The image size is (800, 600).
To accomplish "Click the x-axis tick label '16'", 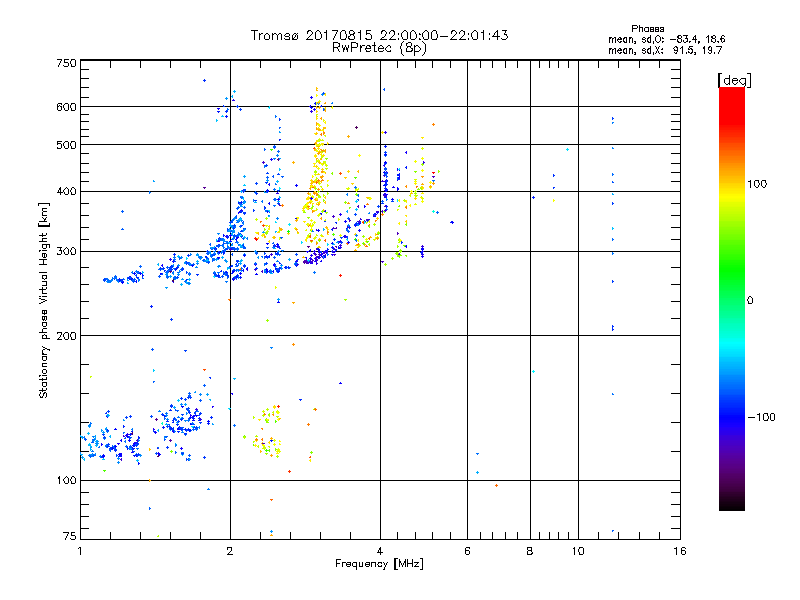I will [680, 551].
